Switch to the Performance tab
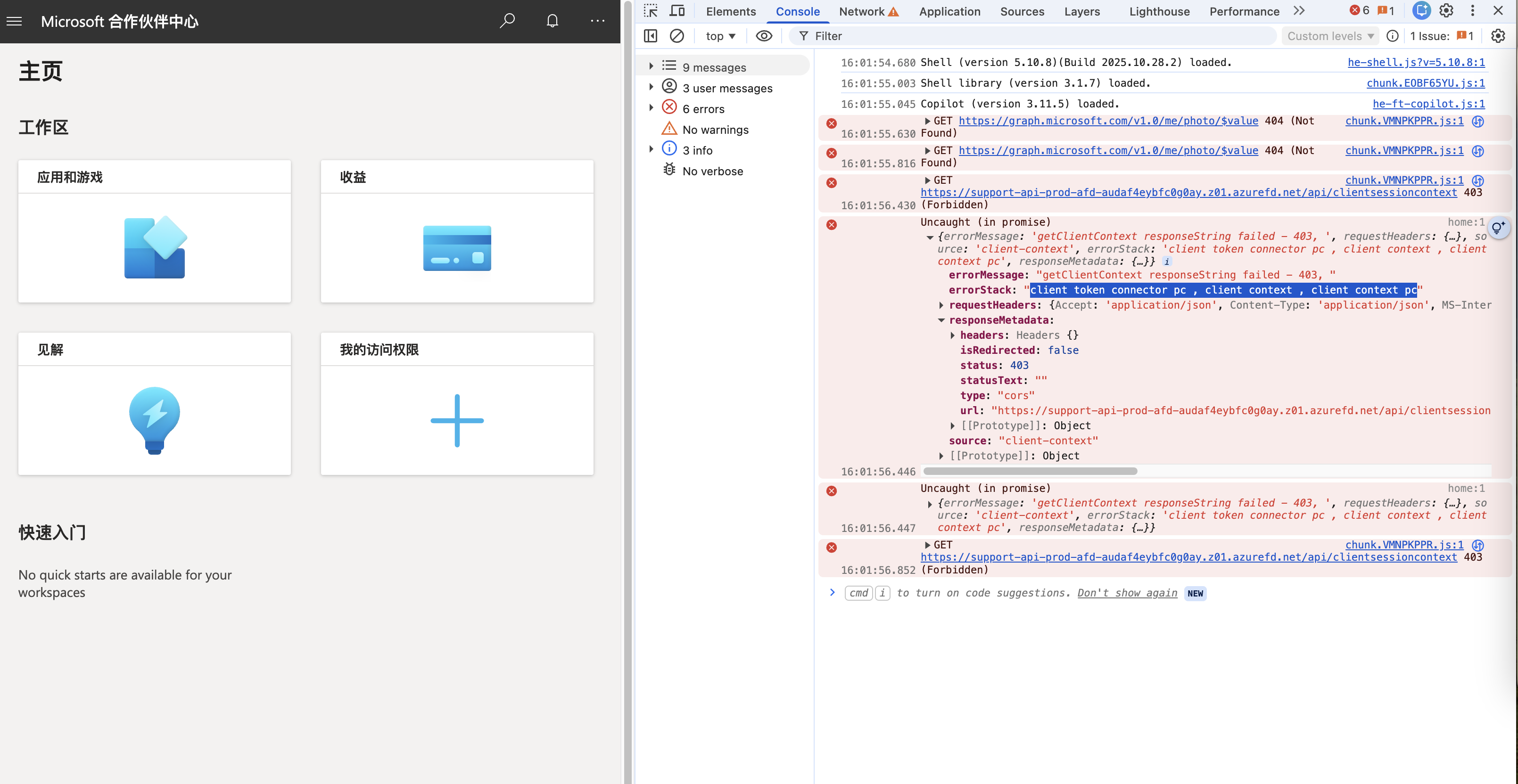The image size is (1518, 784). [1244, 12]
